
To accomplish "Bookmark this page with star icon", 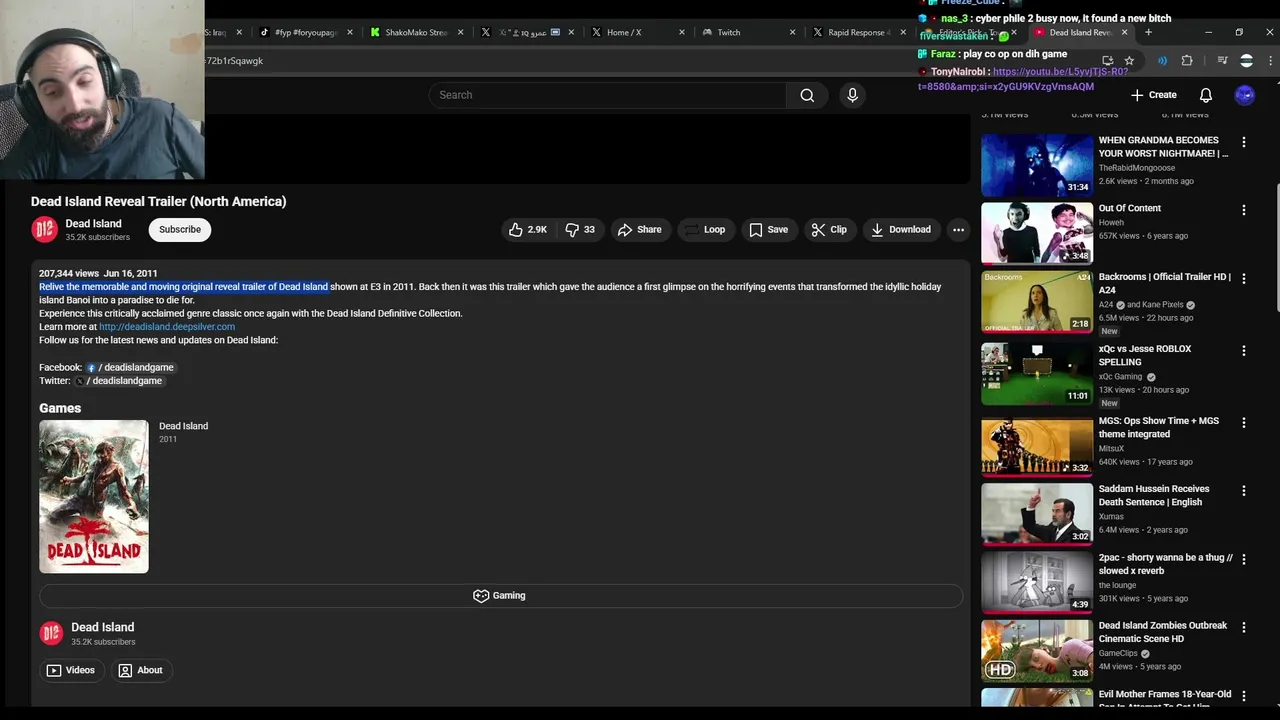I will tap(1129, 61).
